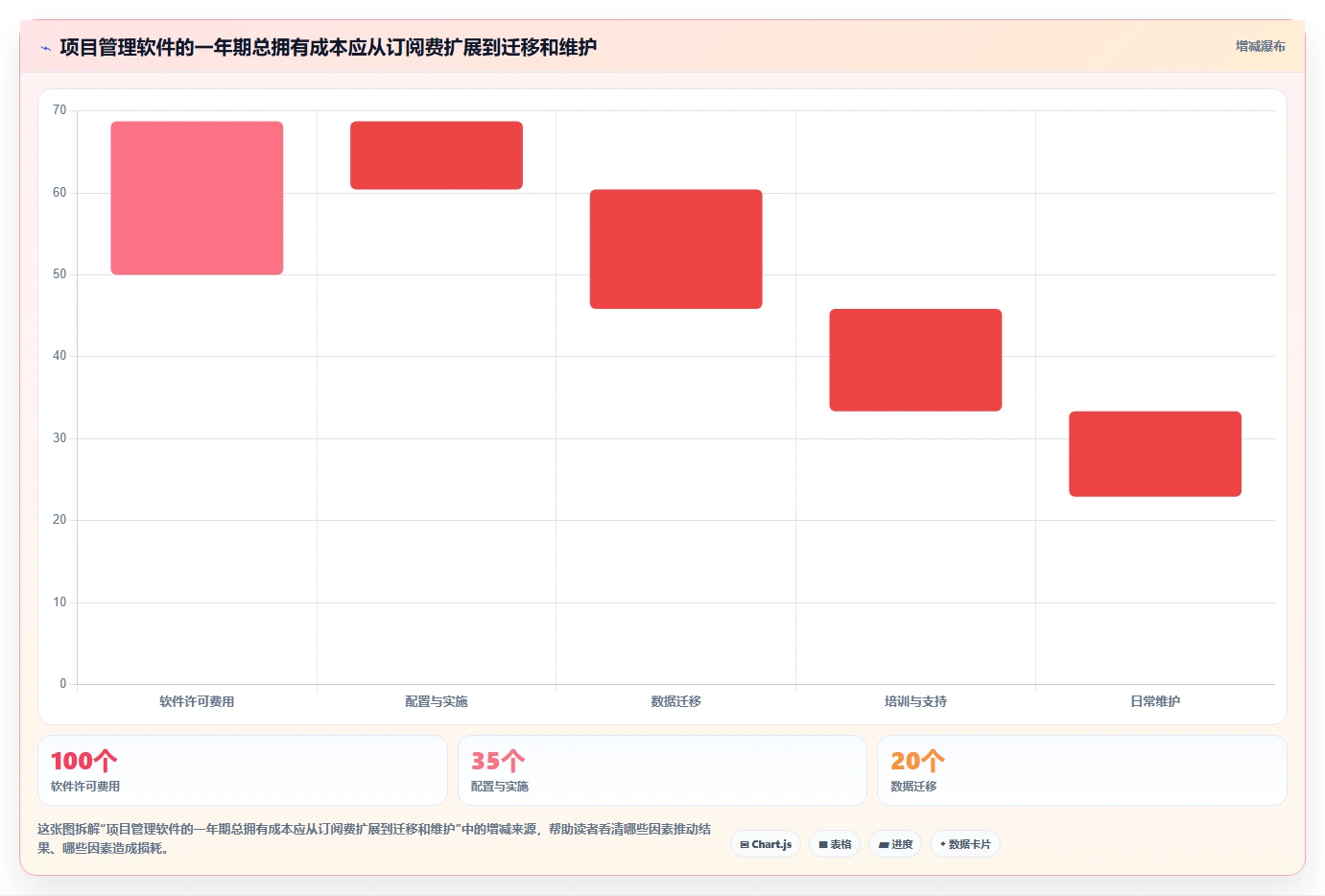Open the 20个 数据迁移 stat card
The width and height of the screenshot is (1325, 896).
pos(1082,770)
